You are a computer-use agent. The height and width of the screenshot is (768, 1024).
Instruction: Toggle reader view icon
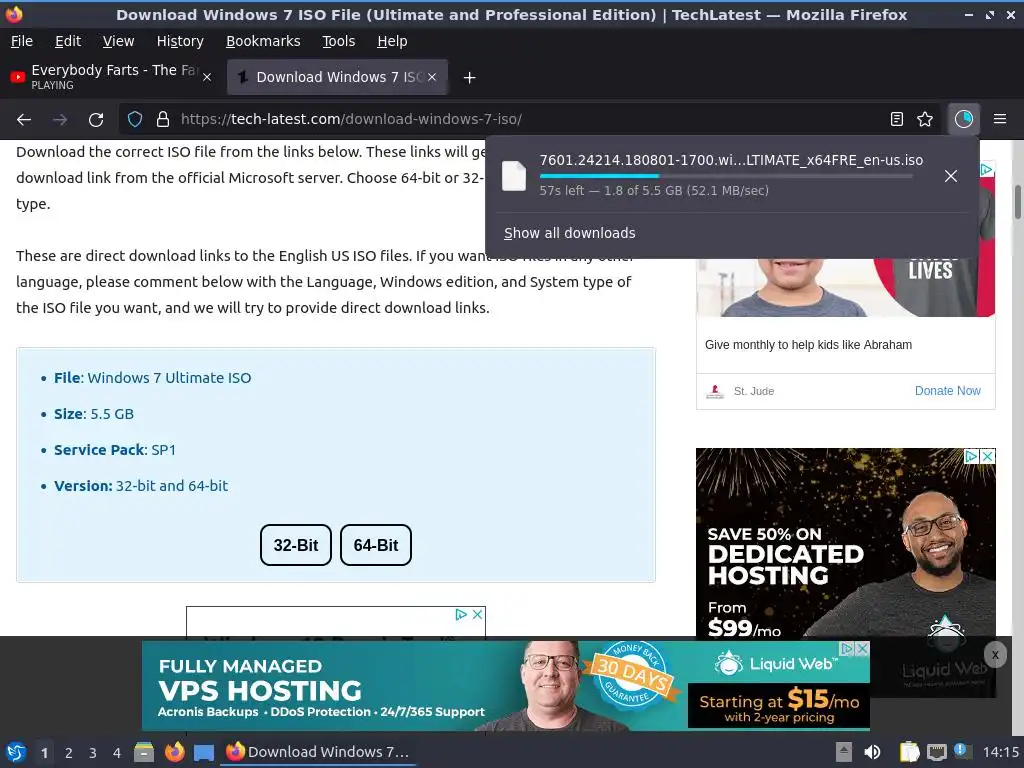[x=897, y=120]
